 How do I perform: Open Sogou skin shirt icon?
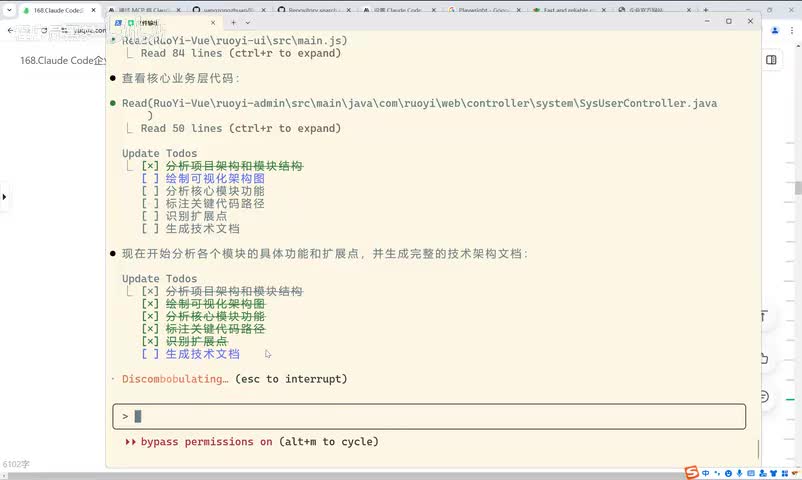[x=773, y=473]
